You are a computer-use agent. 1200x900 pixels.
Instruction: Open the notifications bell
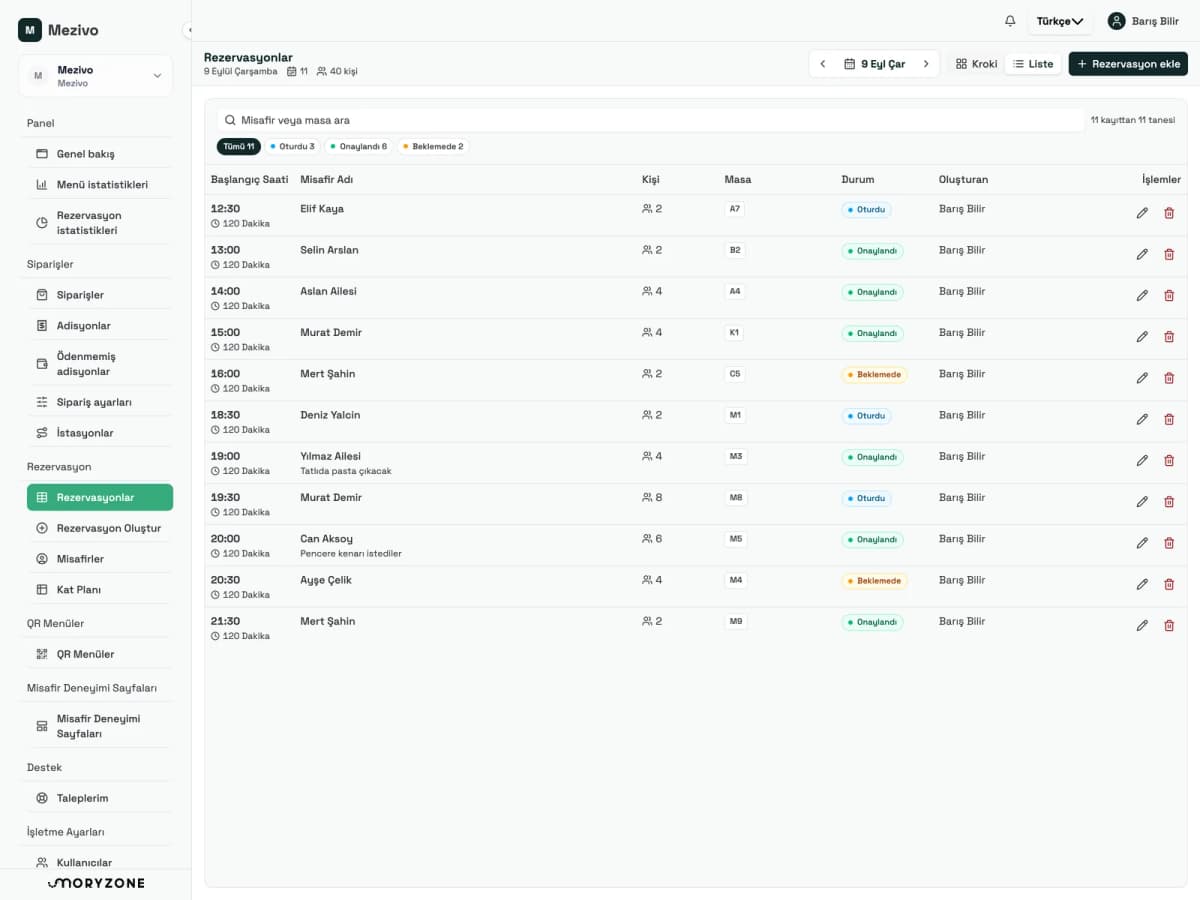pyautogui.click(x=1010, y=21)
